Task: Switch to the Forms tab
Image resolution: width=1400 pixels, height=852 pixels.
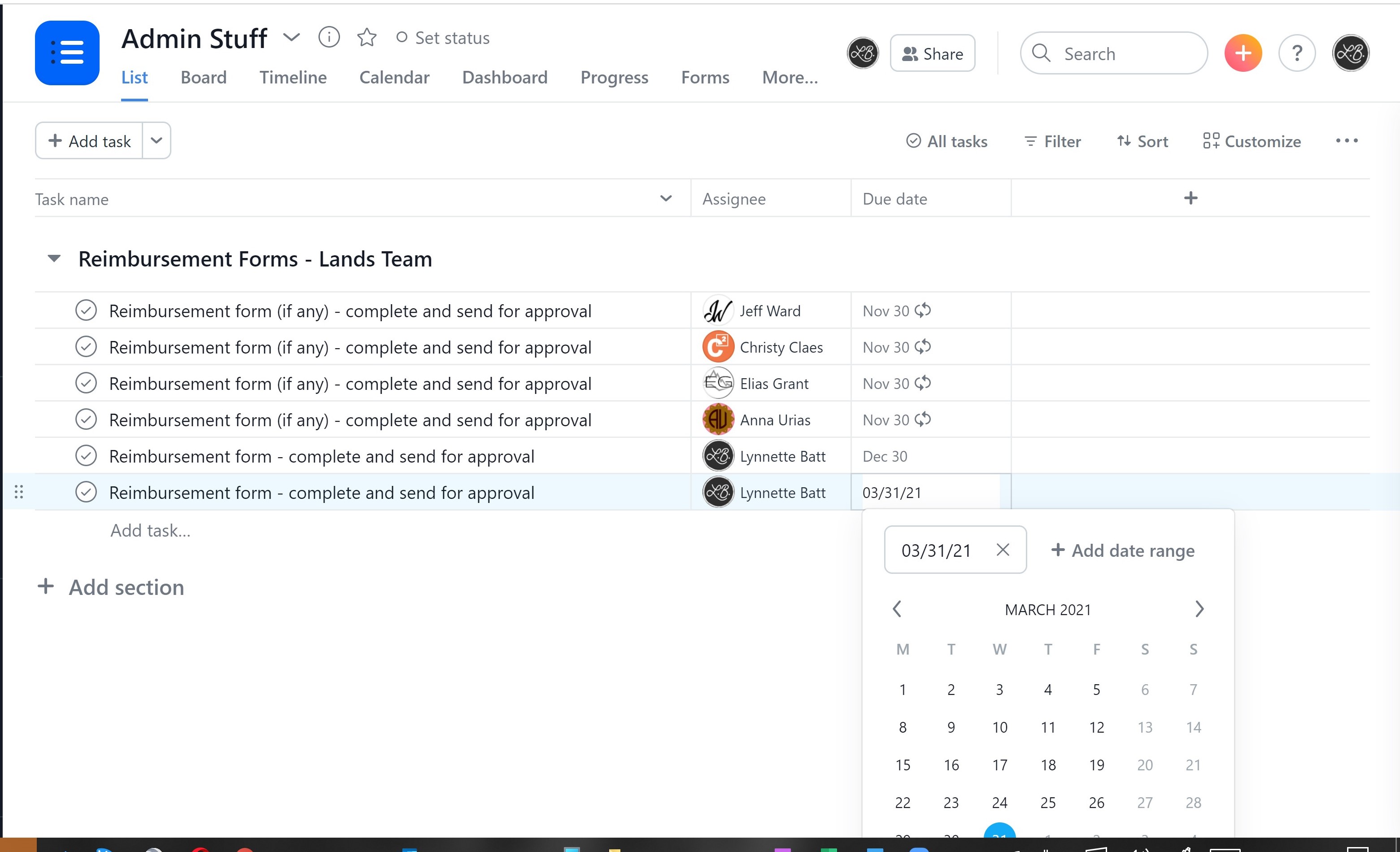Action: click(x=705, y=77)
